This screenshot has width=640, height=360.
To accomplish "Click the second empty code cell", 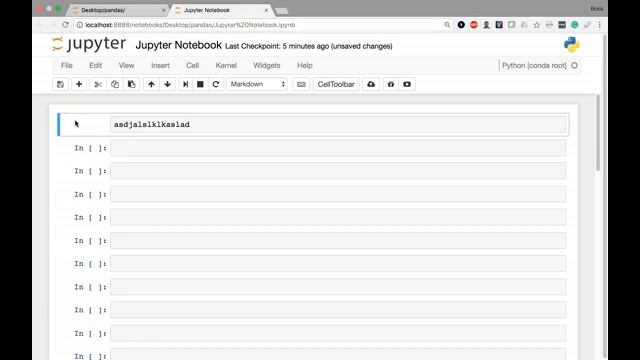I will pos(338,171).
